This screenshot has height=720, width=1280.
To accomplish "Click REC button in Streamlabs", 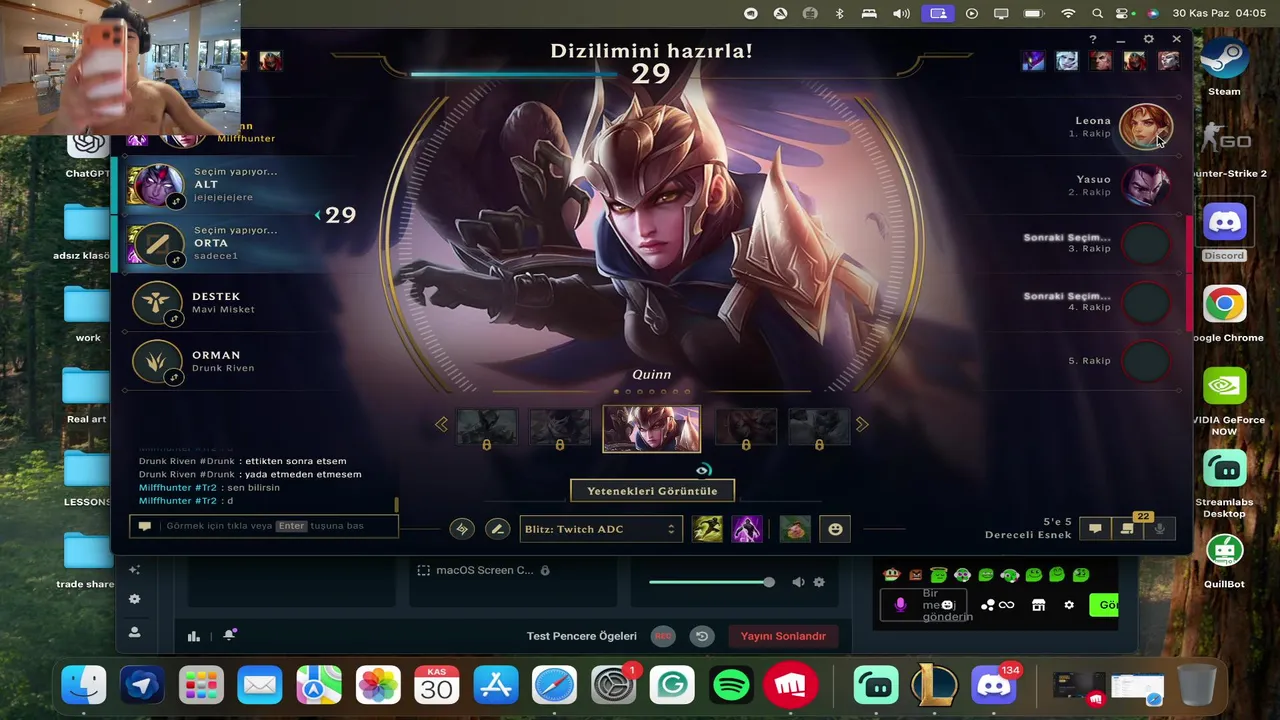I will pos(662,636).
